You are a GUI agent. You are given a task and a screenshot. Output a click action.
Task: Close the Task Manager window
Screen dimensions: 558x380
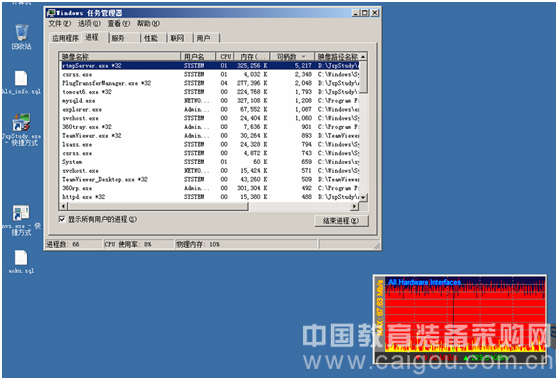tap(375, 13)
